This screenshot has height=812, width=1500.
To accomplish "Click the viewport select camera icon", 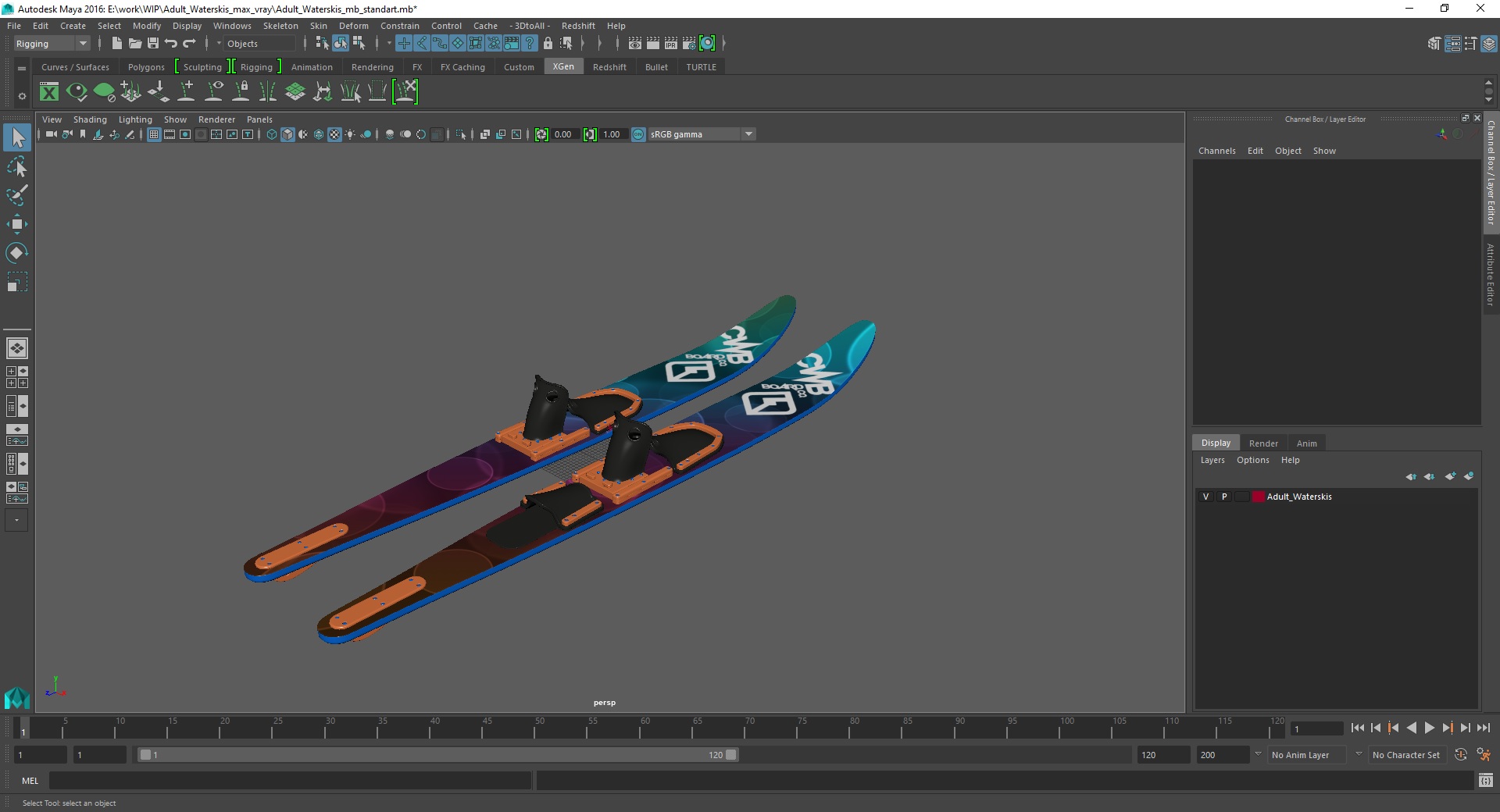I will coord(51,134).
